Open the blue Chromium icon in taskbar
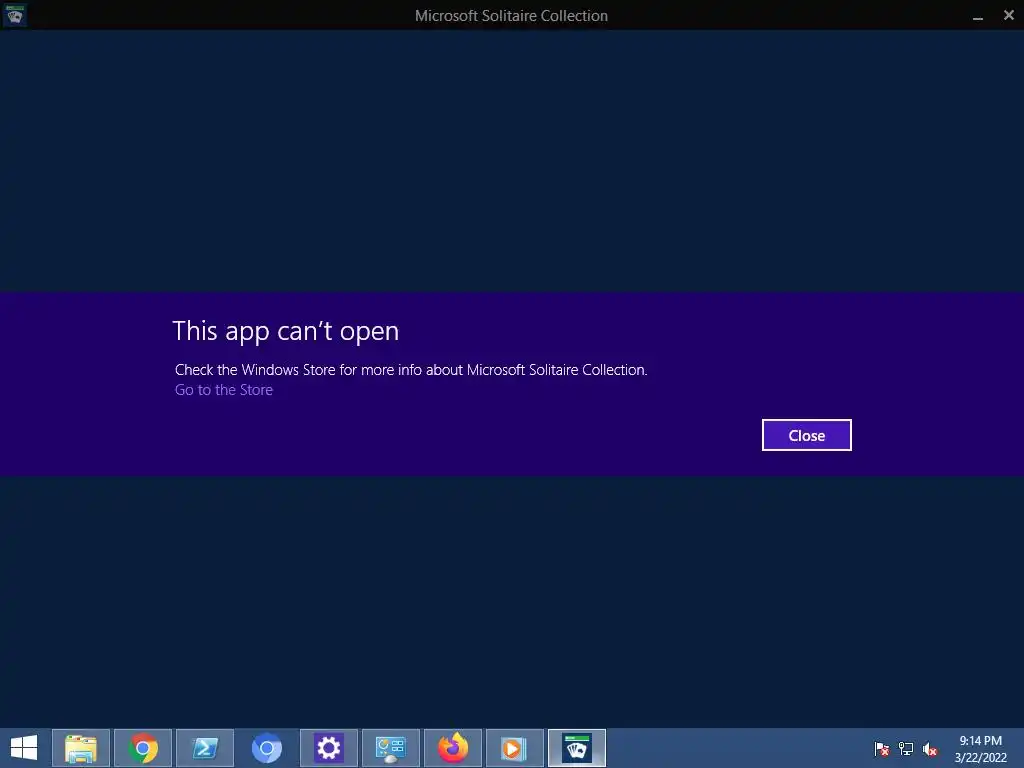The image size is (1024, 768). pyautogui.click(x=266, y=748)
